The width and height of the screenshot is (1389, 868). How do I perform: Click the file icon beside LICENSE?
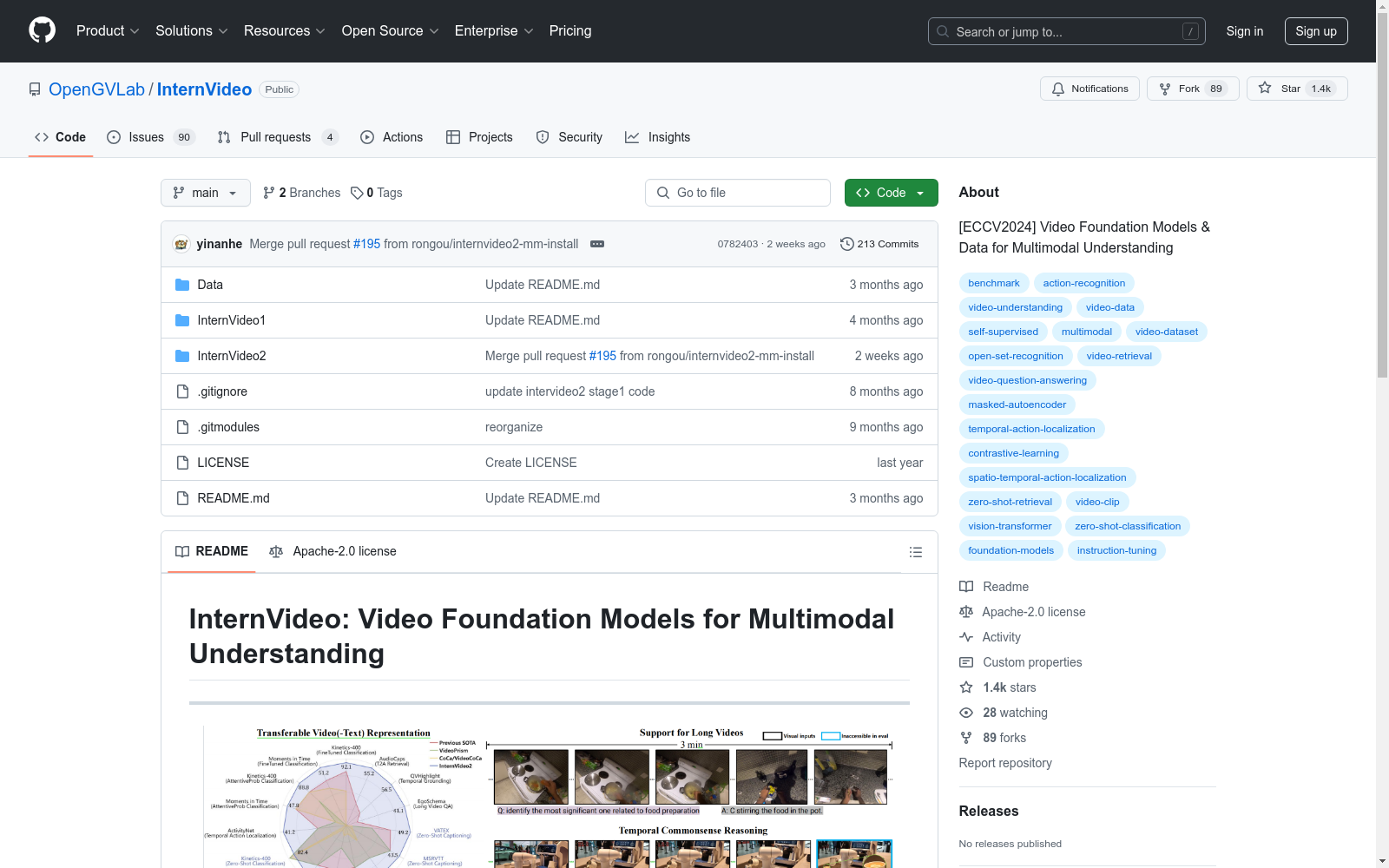[x=182, y=463]
